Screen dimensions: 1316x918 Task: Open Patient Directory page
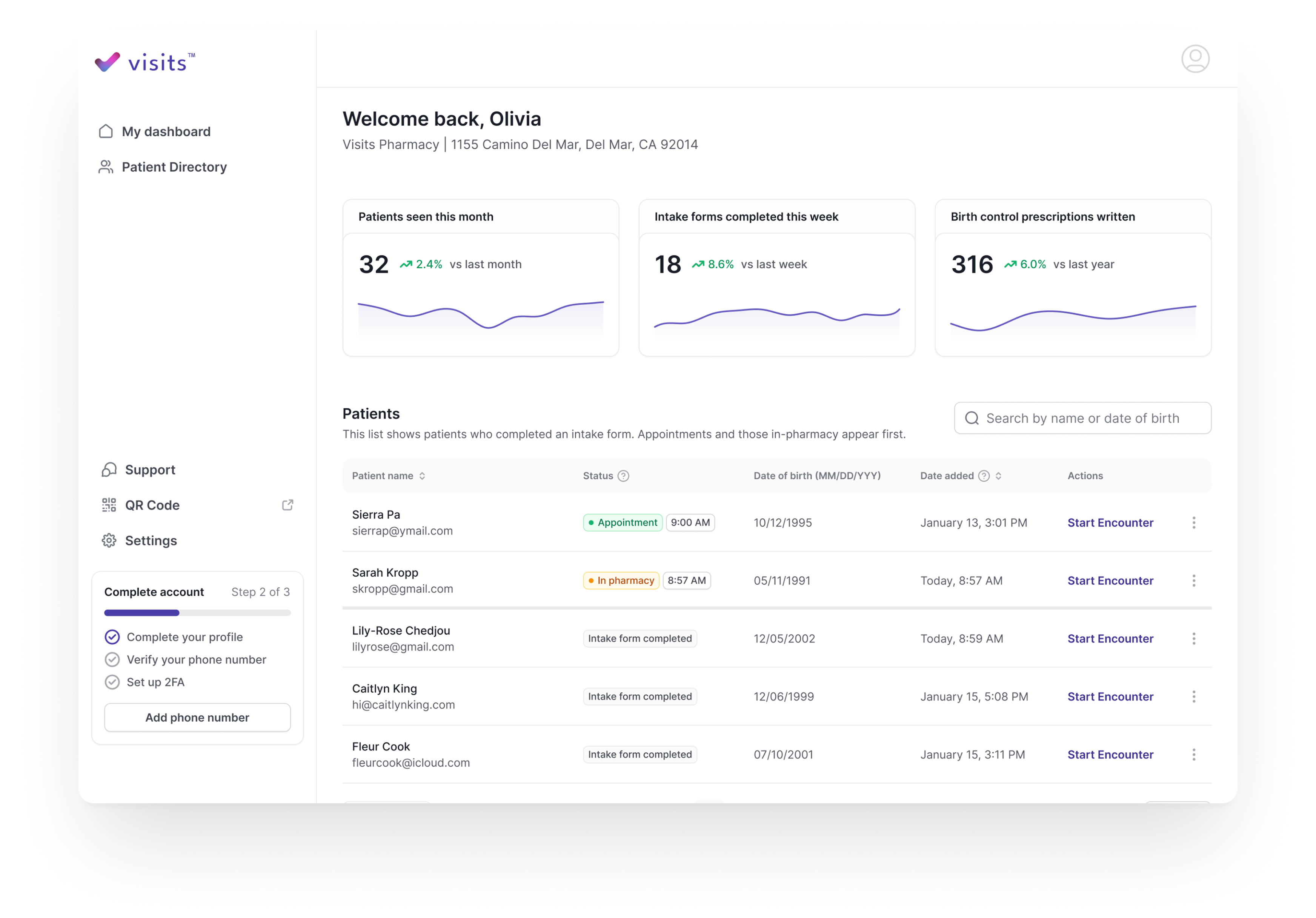point(174,167)
